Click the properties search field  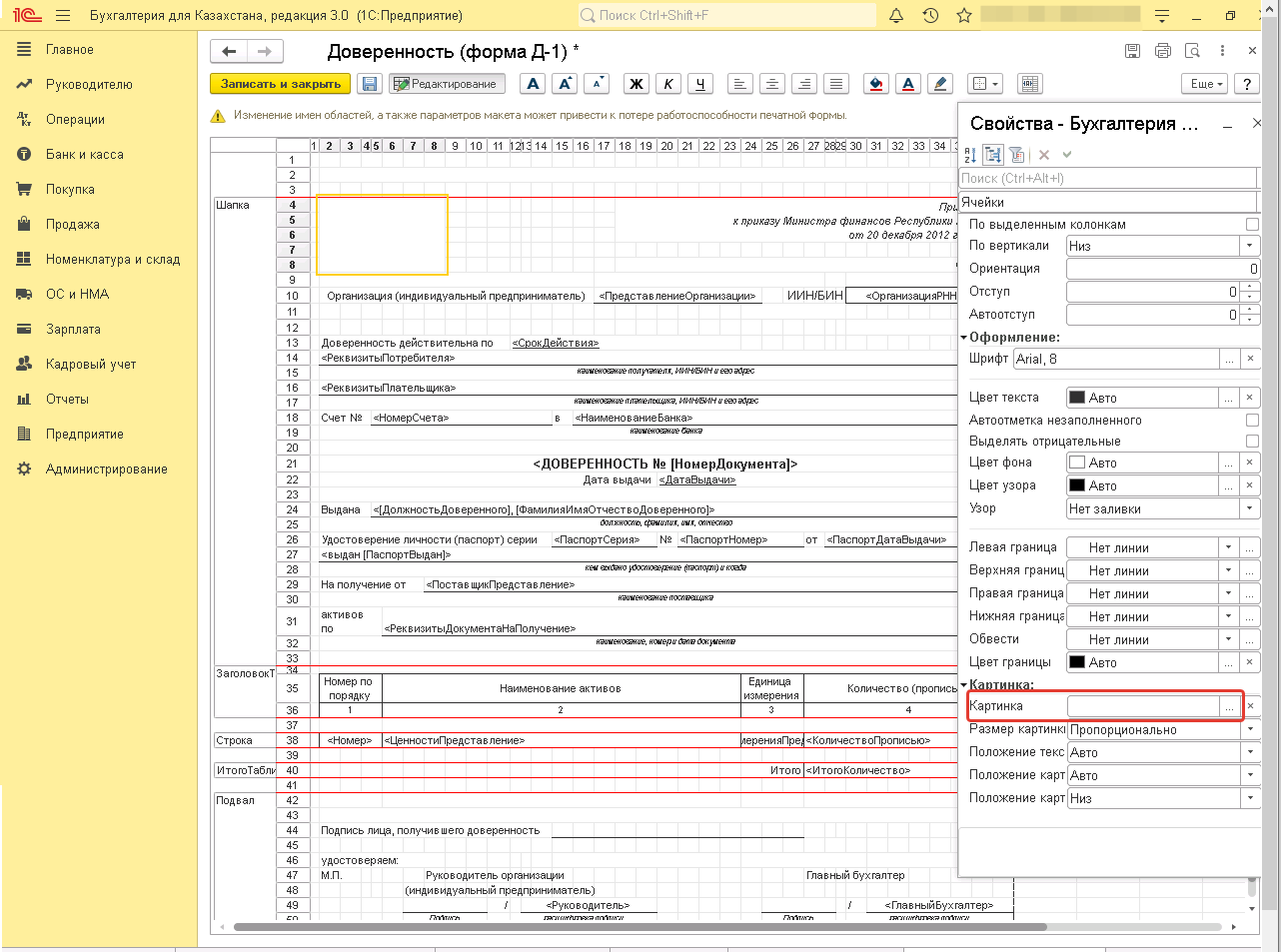point(1107,178)
